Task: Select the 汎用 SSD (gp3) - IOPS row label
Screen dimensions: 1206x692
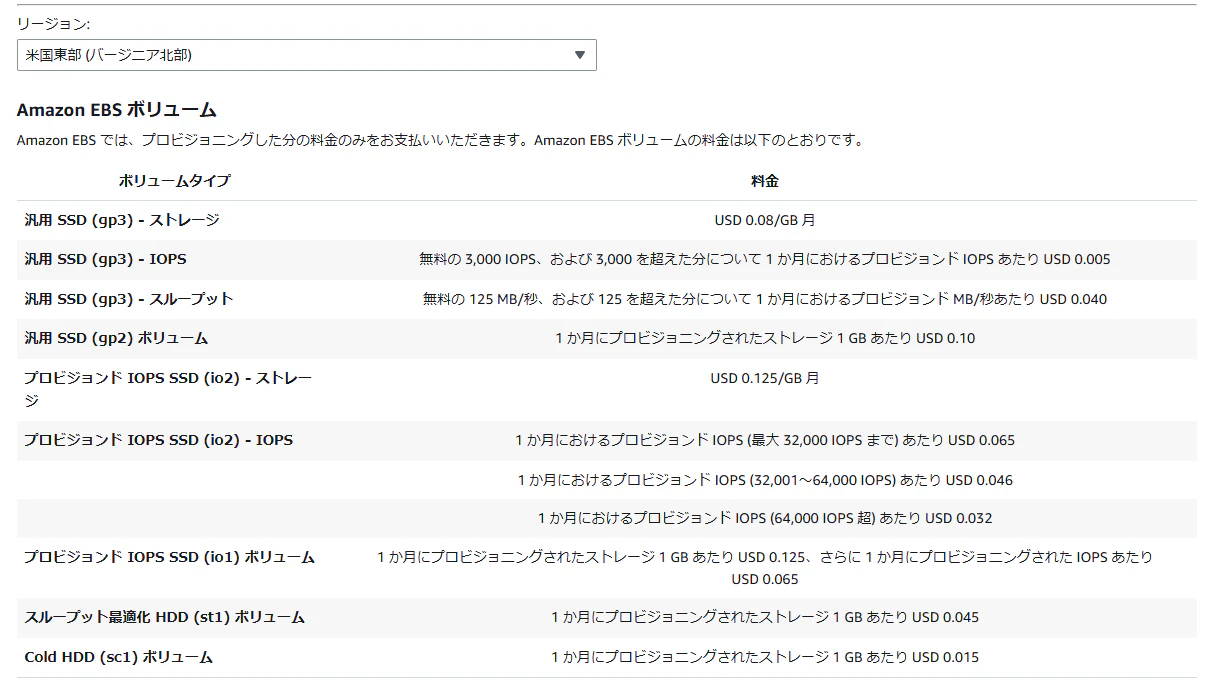Action: 105,259
